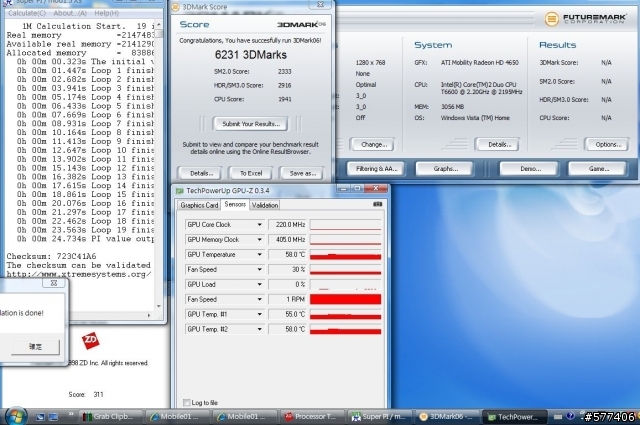Open the Calculate menu in Super PI
The width and height of the screenshot is (640, 425).
point(27,13)
